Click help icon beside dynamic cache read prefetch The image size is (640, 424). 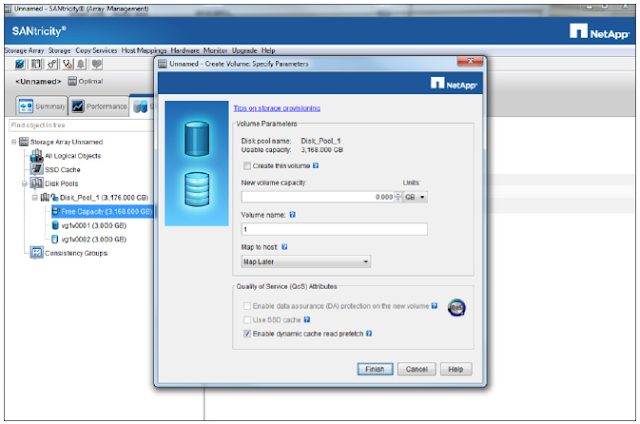point(369,333)
